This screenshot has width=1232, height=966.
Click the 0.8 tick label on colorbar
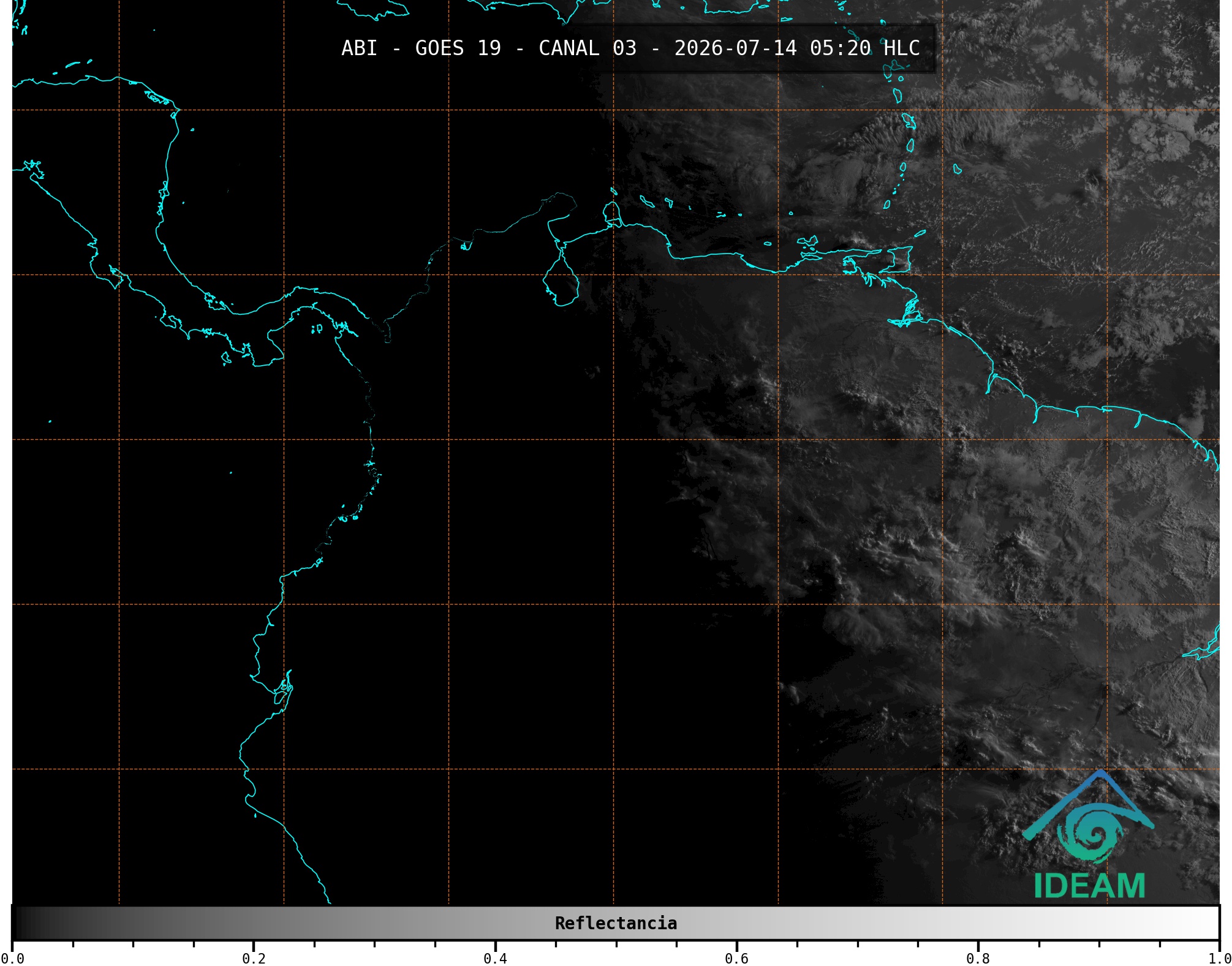click(x=978, y=959)
